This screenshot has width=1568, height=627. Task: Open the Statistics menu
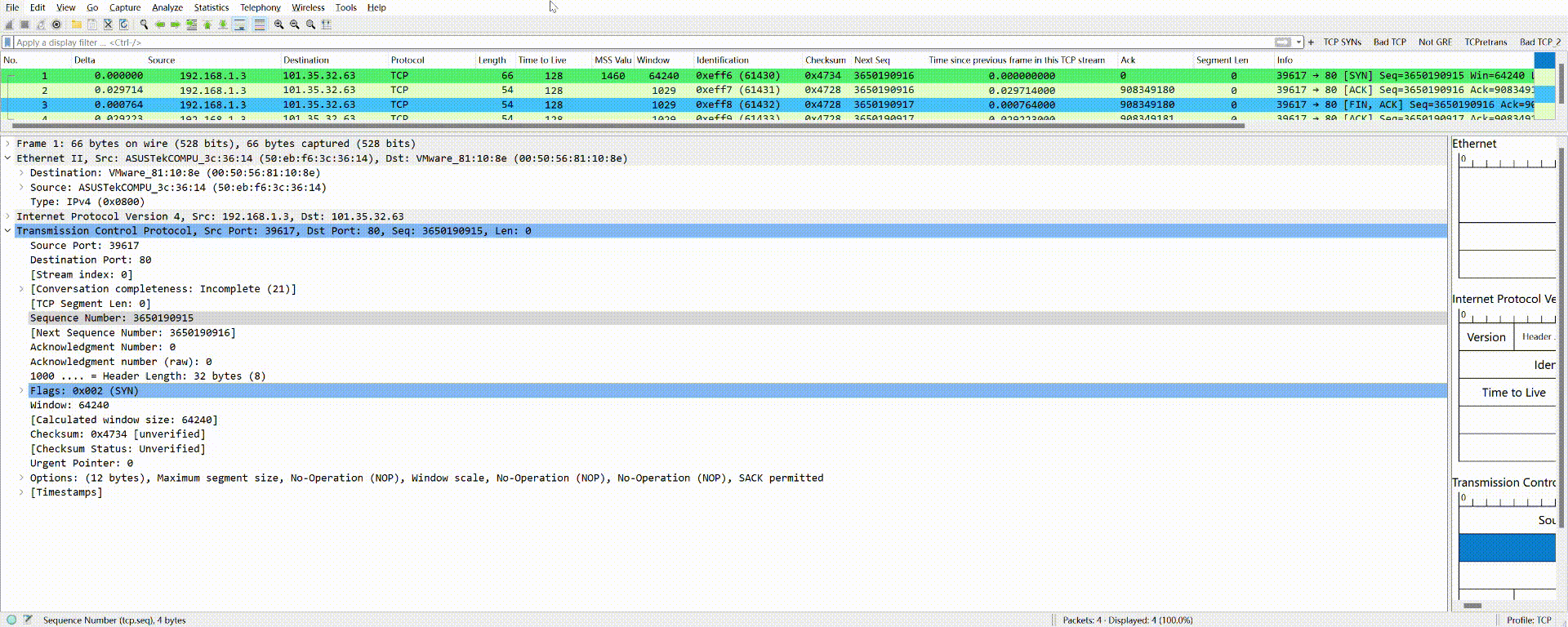pyautogui.click(x=211, y=7)
